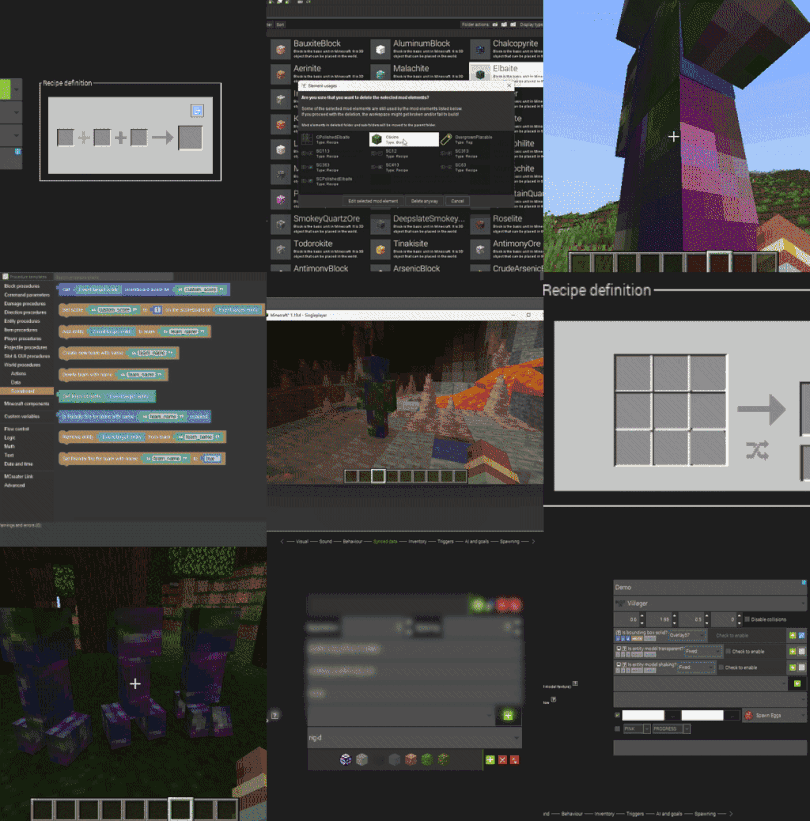
Task: Click top-left slot of crafting grid
Action: 633,373
